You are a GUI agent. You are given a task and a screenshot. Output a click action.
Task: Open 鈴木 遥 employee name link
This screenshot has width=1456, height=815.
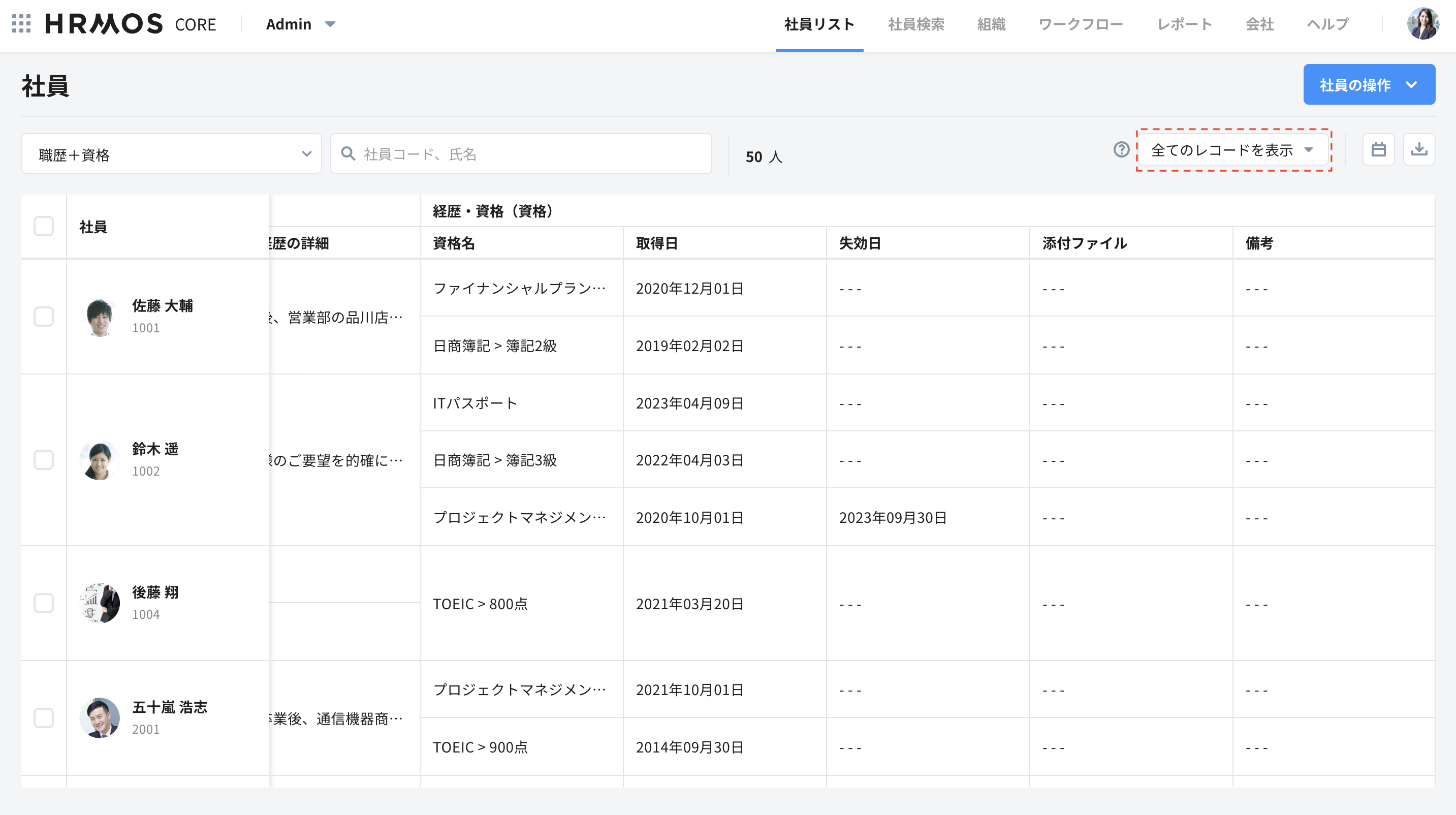pyautogui.click(x=155, y=449)
